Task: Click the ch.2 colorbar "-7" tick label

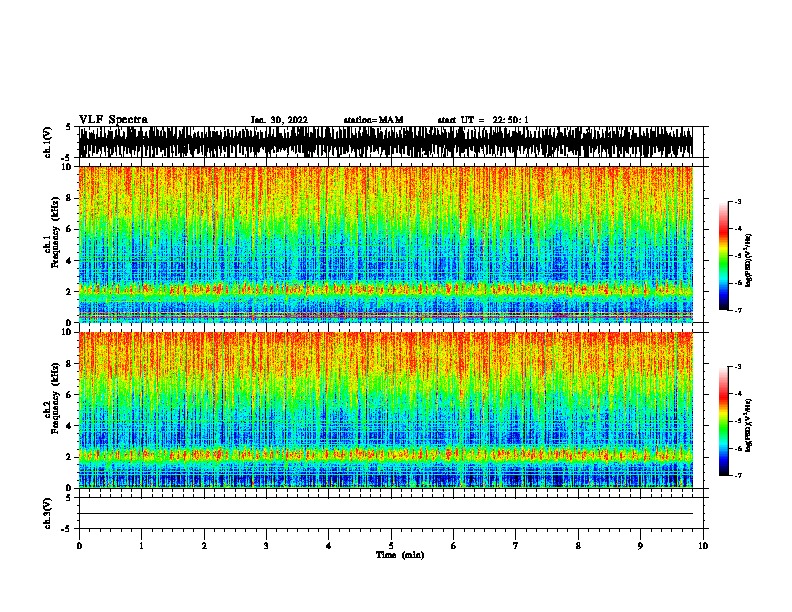Action: click(x=737, y=475)
